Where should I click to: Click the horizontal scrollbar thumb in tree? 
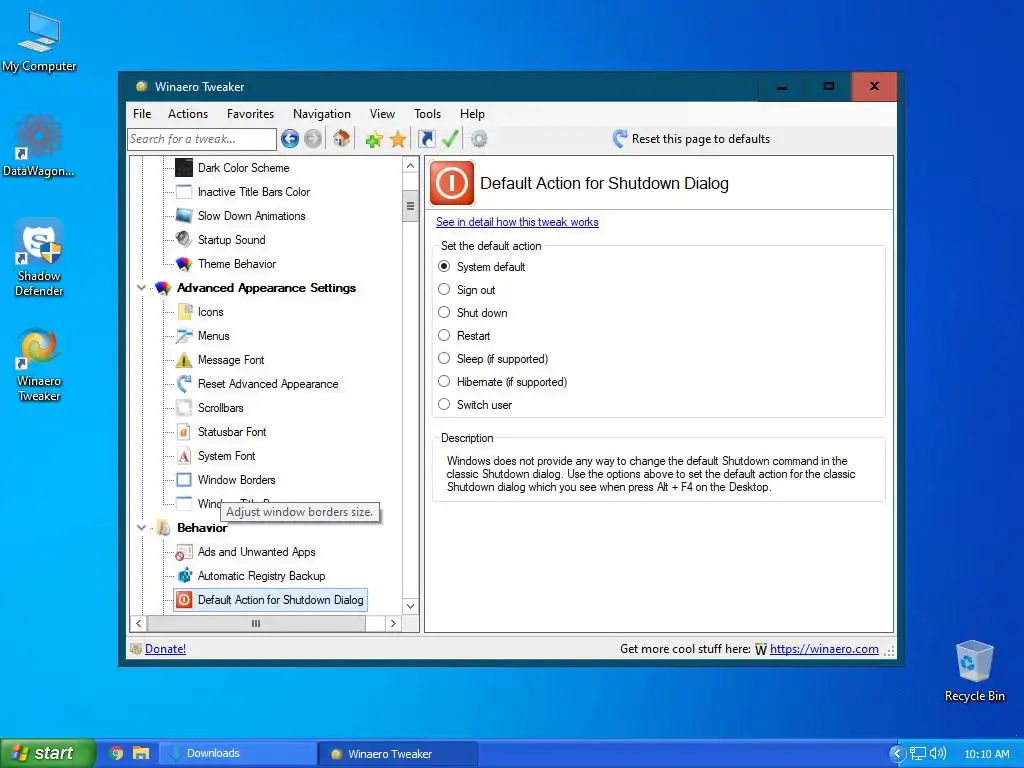pyautogui.click(x=256, y=624)
